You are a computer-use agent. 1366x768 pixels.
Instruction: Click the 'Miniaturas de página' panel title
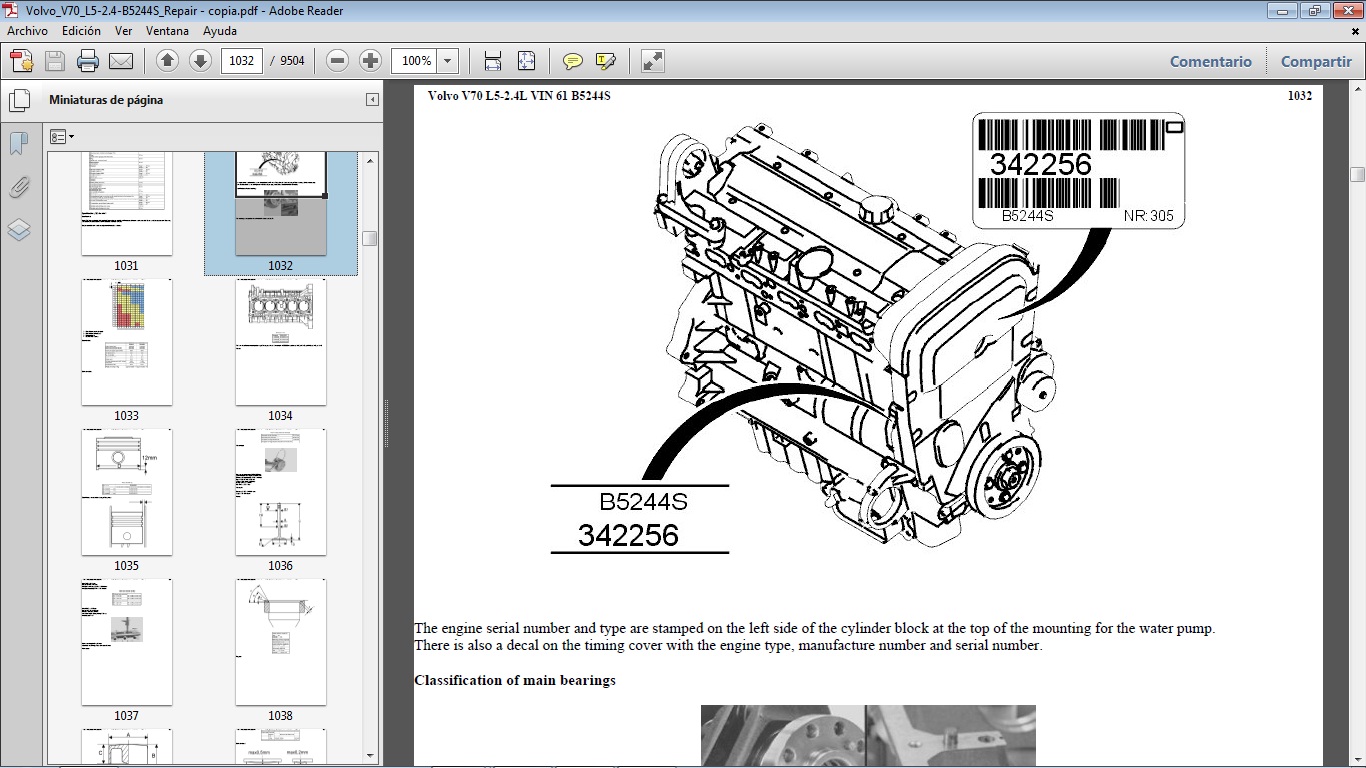[106, 100]
